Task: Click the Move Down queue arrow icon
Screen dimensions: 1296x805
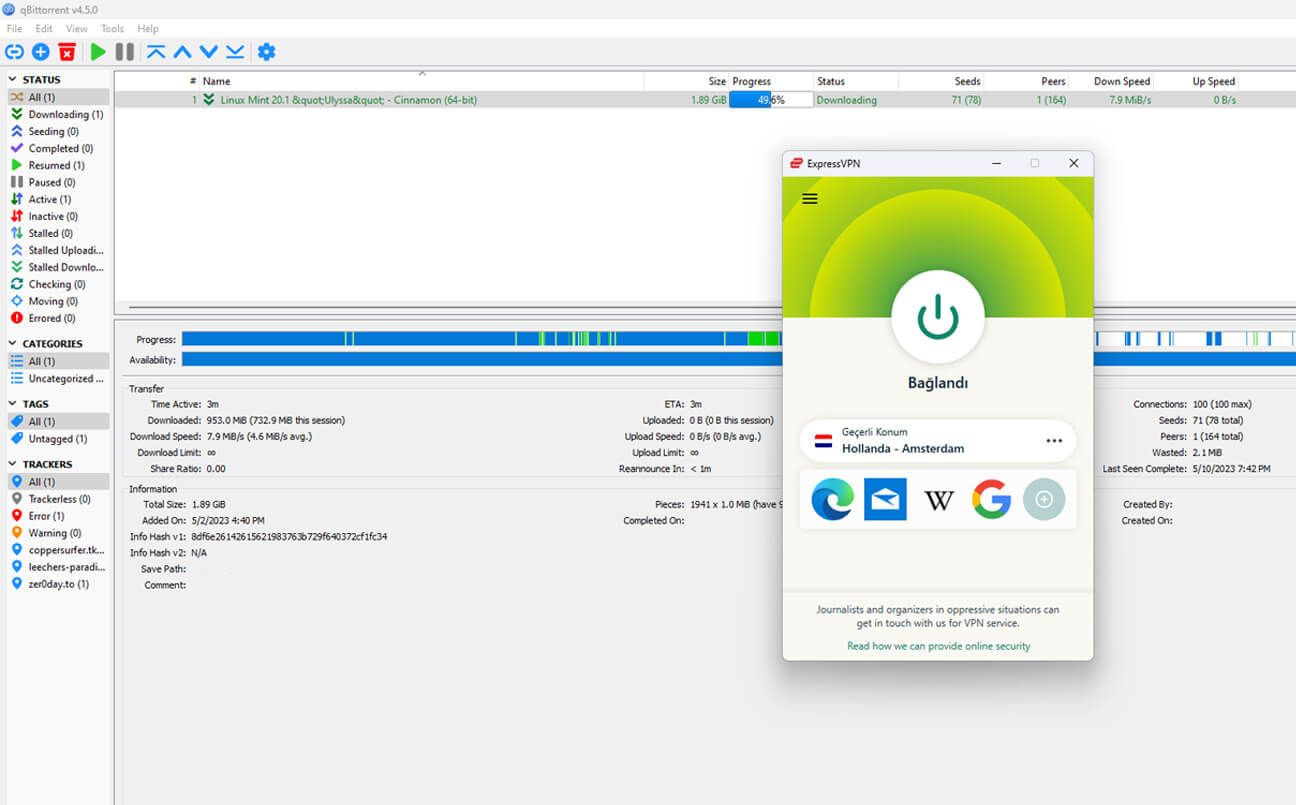Action: pyautogui.click(x=208, y=52)
